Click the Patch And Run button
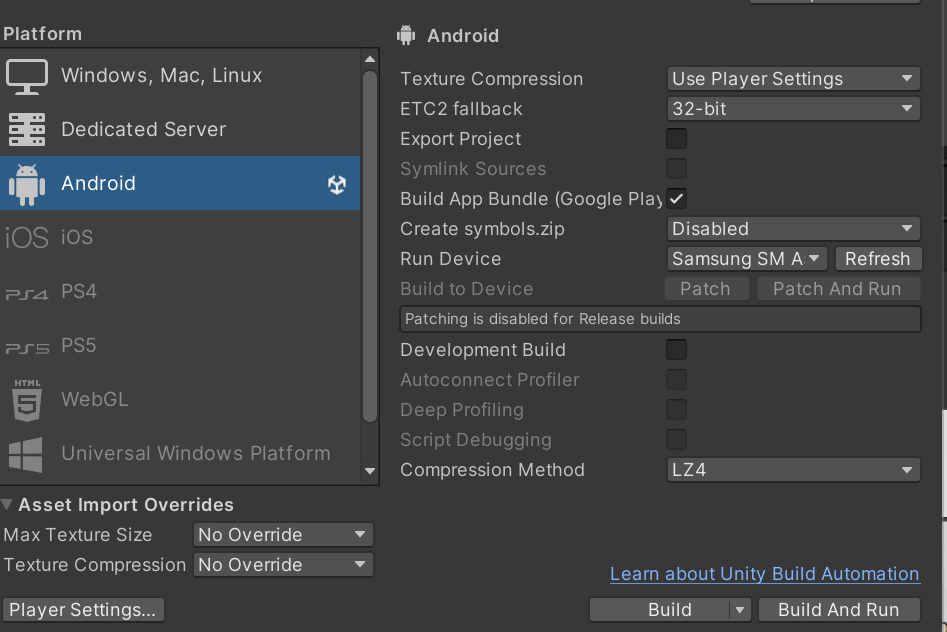947x632 pixels. (x=838, y=289)
